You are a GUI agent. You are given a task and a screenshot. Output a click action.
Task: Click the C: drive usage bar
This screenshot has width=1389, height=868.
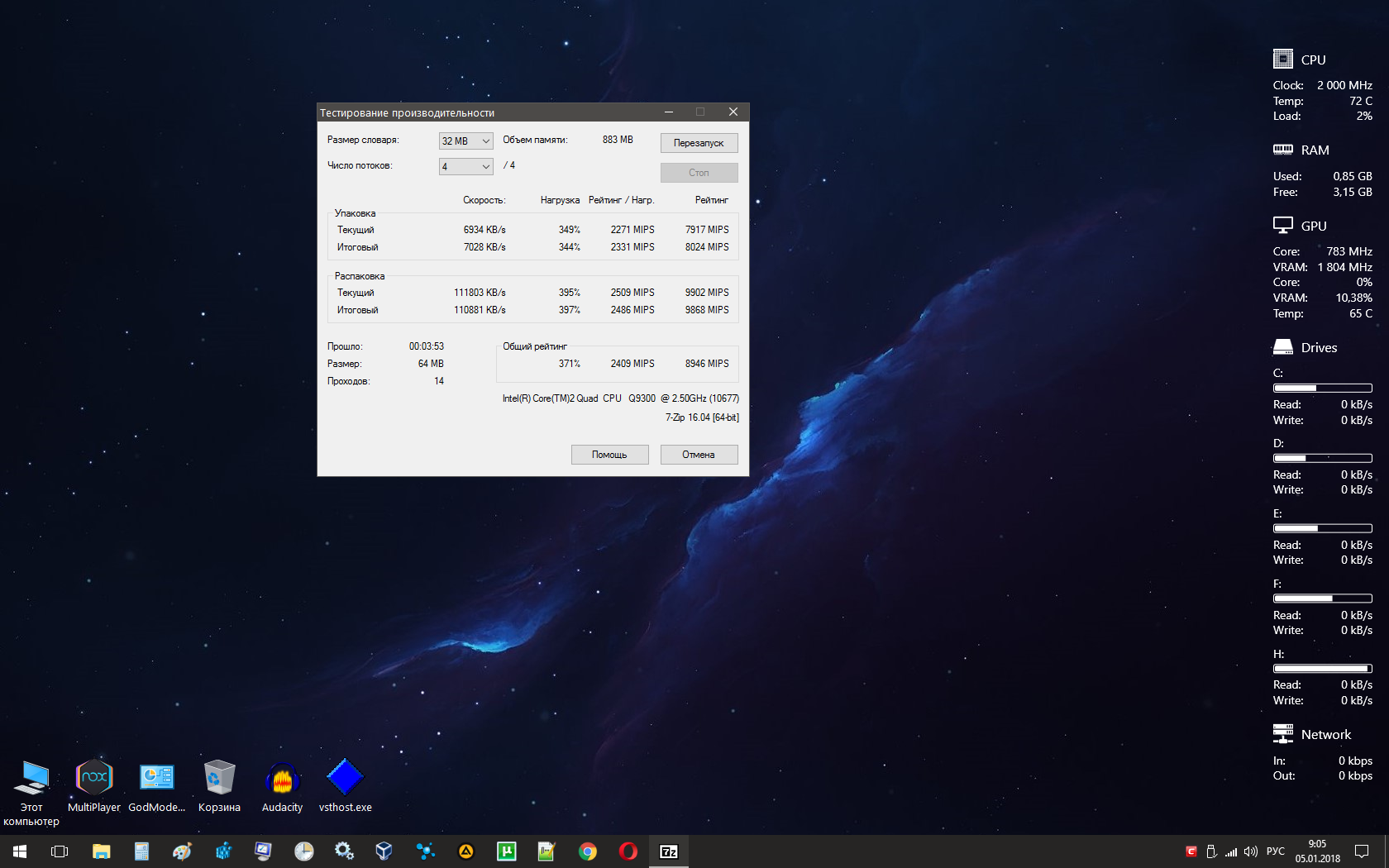pyautogui.click(x=1323, y=388)
